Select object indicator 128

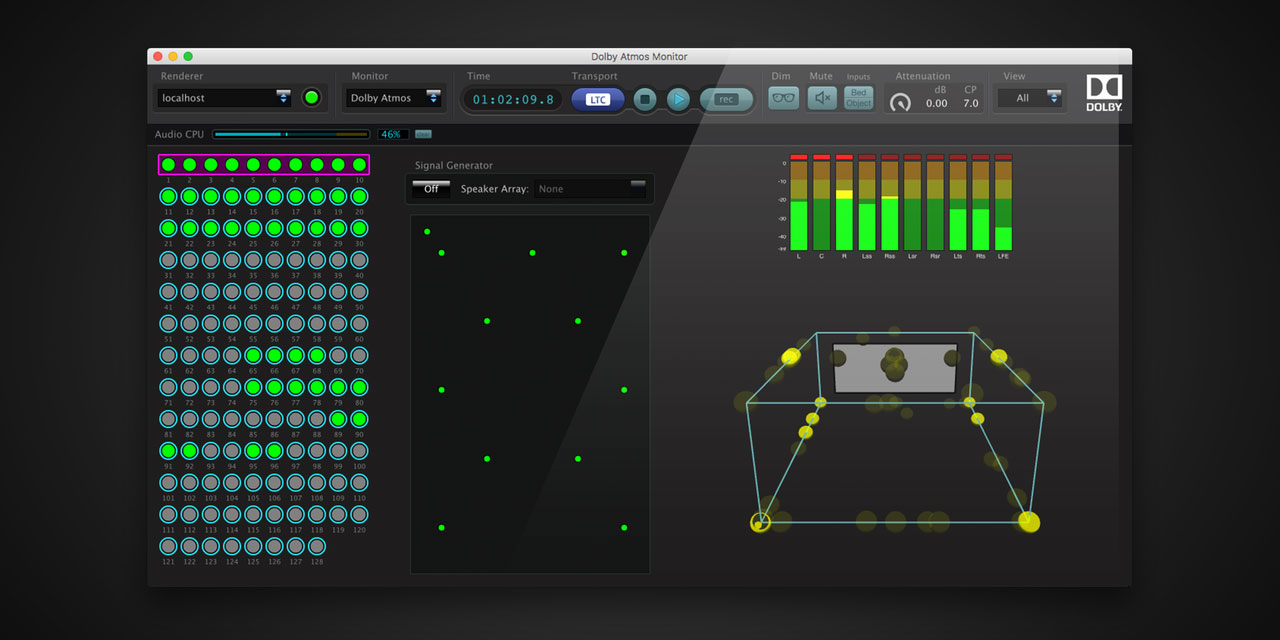click(x=317, y=546)
